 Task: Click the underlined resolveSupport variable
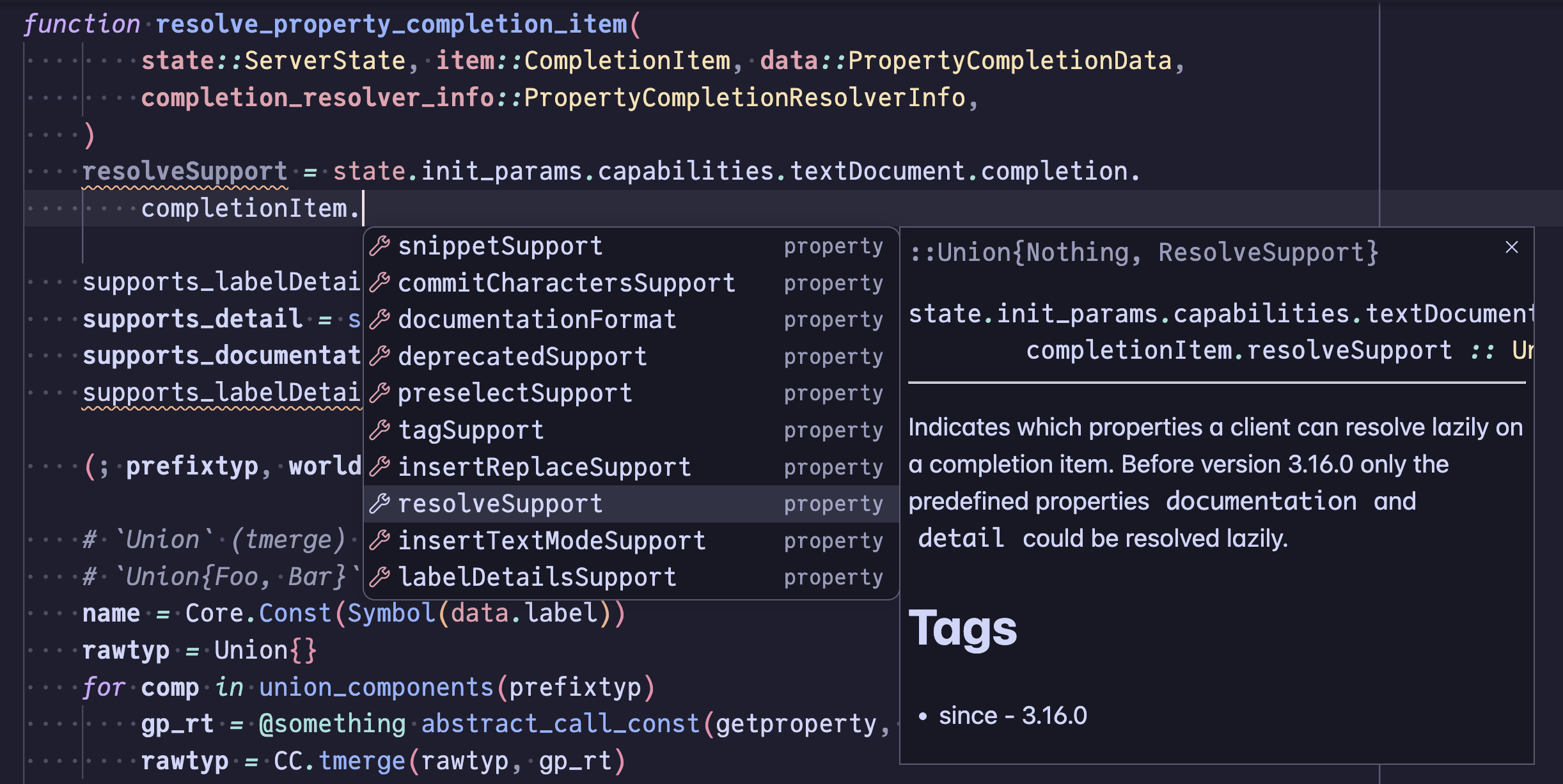pos(185,171)
